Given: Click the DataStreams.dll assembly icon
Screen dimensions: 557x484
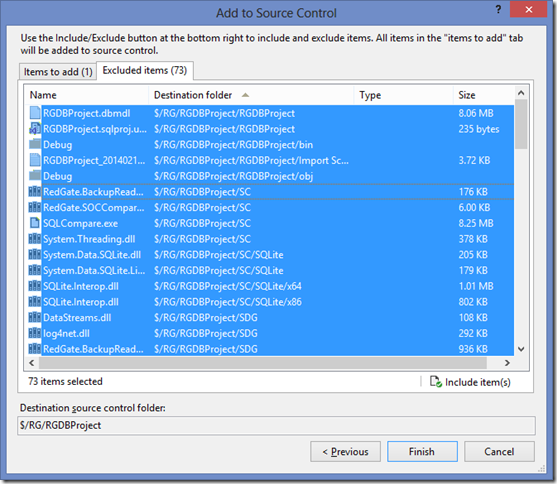Looking at the screenshot, I should [35, 317].
